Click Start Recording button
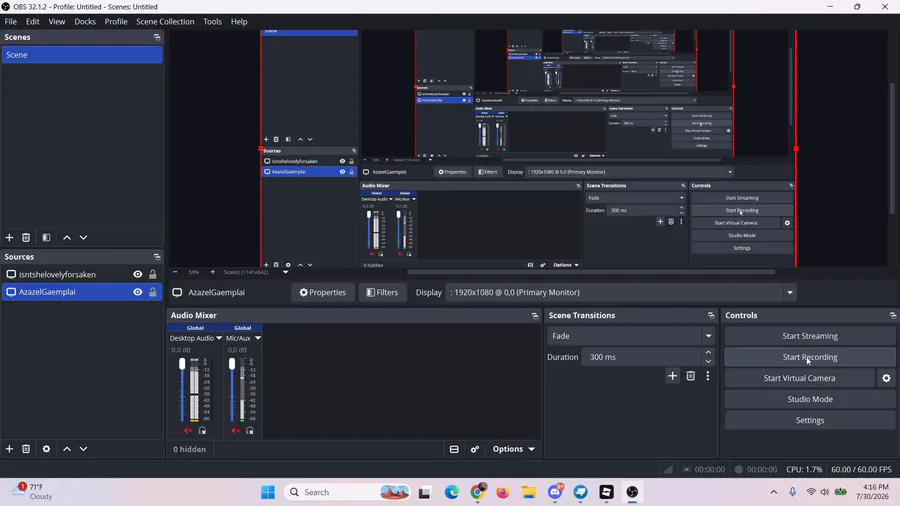This screenshot has width=900, height=506. [x=810, y=357]
